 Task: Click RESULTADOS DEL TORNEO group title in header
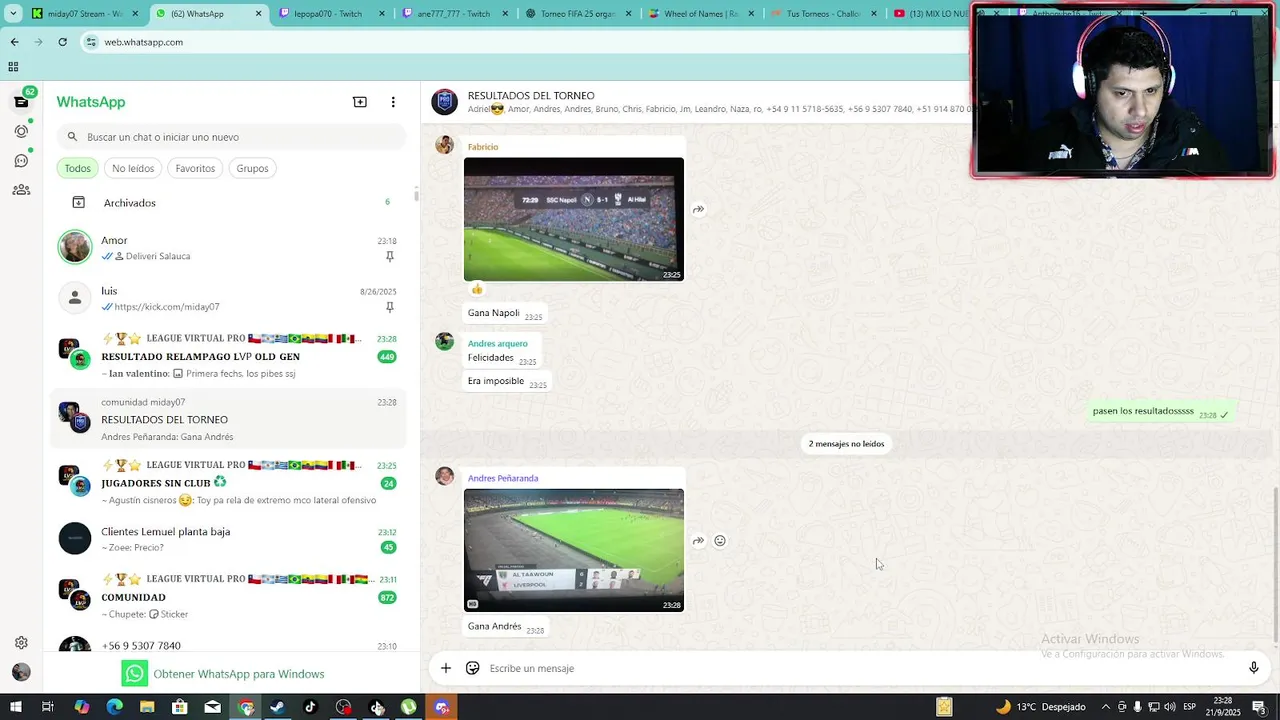tap(531, 95)
